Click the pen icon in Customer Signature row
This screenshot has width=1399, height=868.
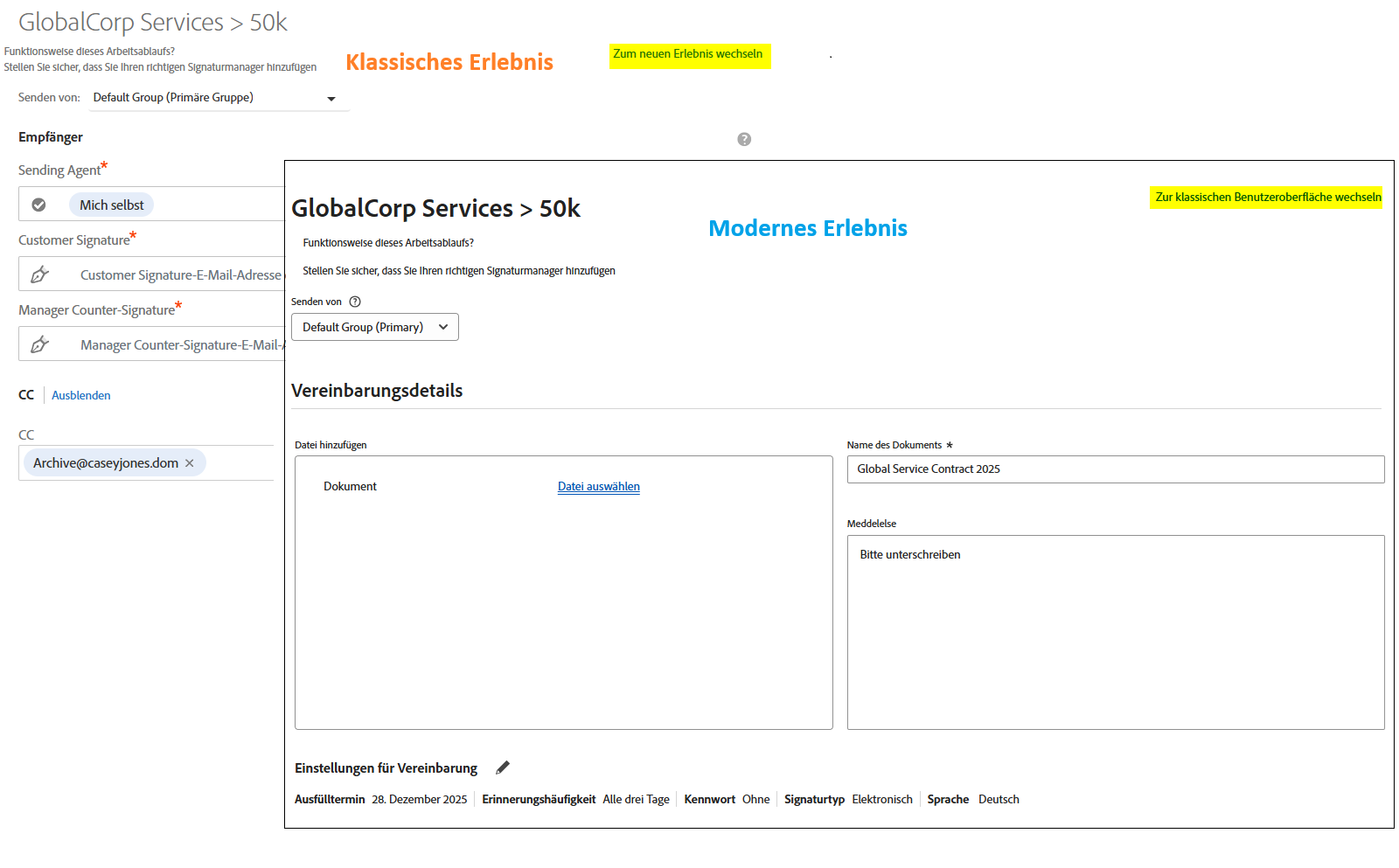coord(39,274)
